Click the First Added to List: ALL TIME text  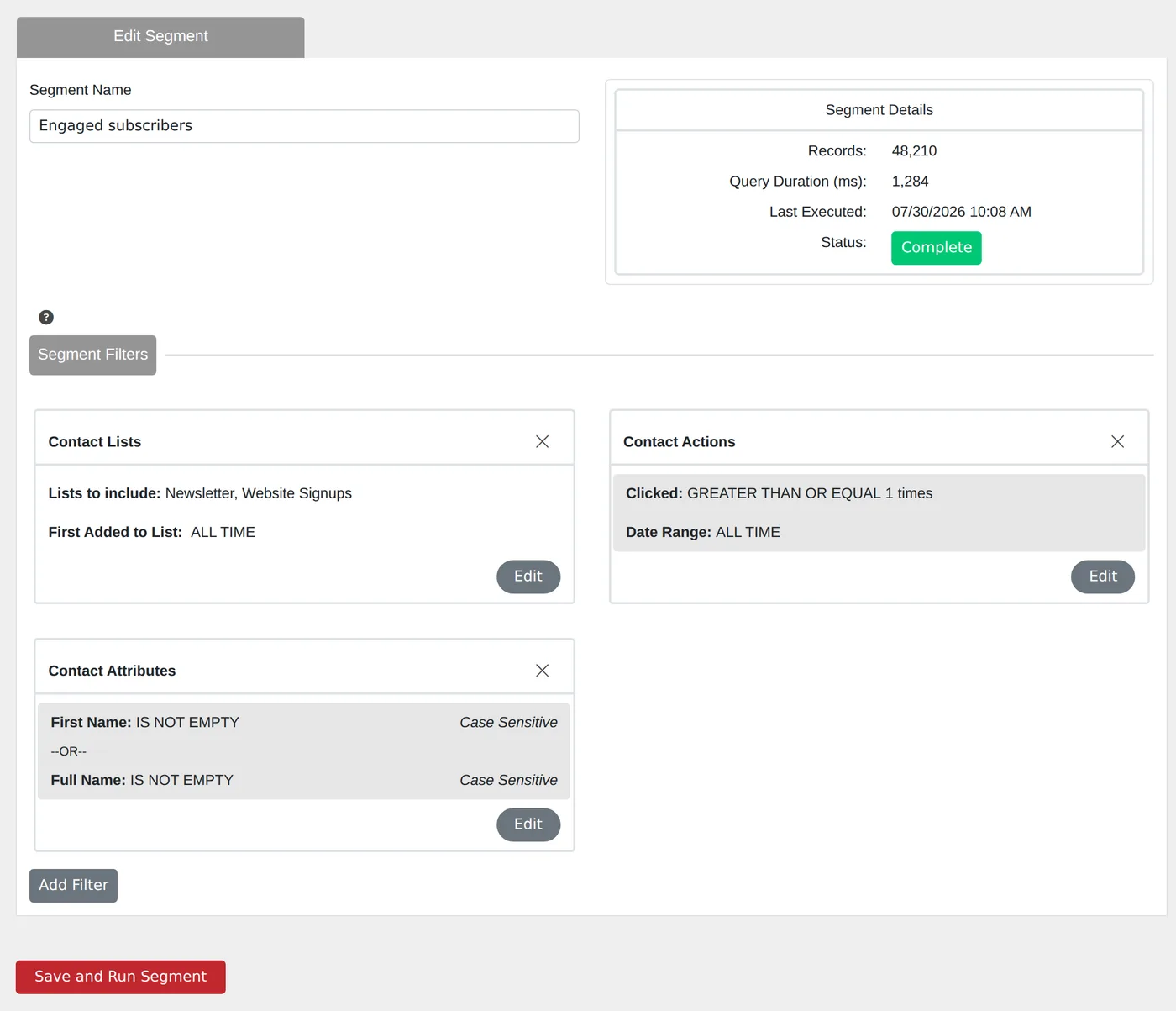tap(151, 532)
